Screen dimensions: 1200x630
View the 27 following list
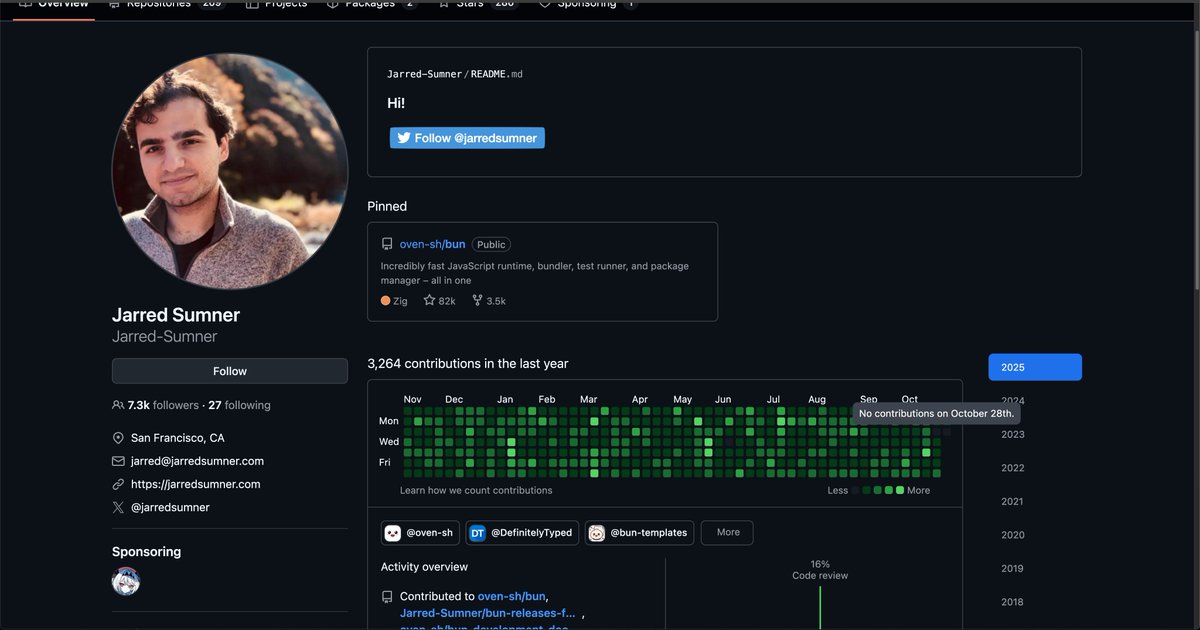[239, 405]
